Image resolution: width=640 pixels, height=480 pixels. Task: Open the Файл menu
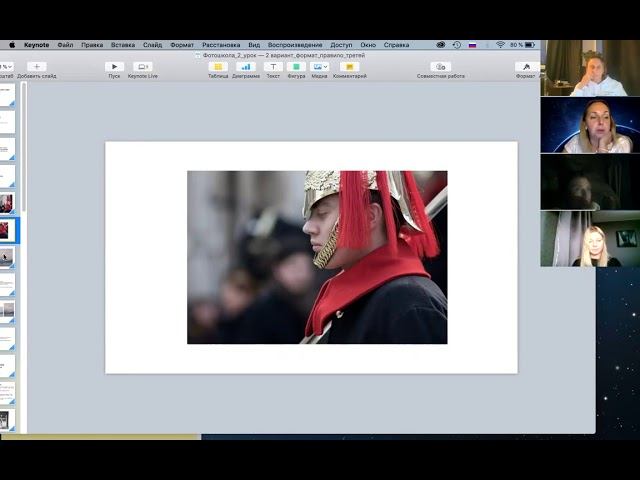(65, 45)
